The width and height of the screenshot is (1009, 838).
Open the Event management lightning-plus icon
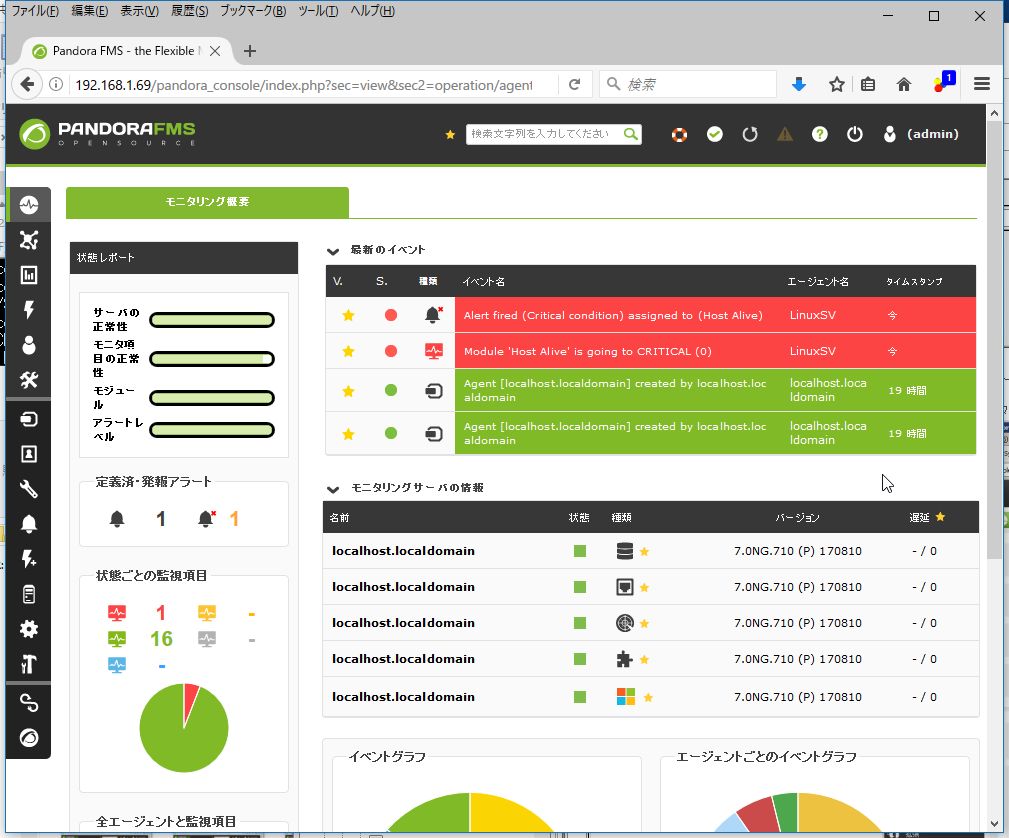pos(29,559)
